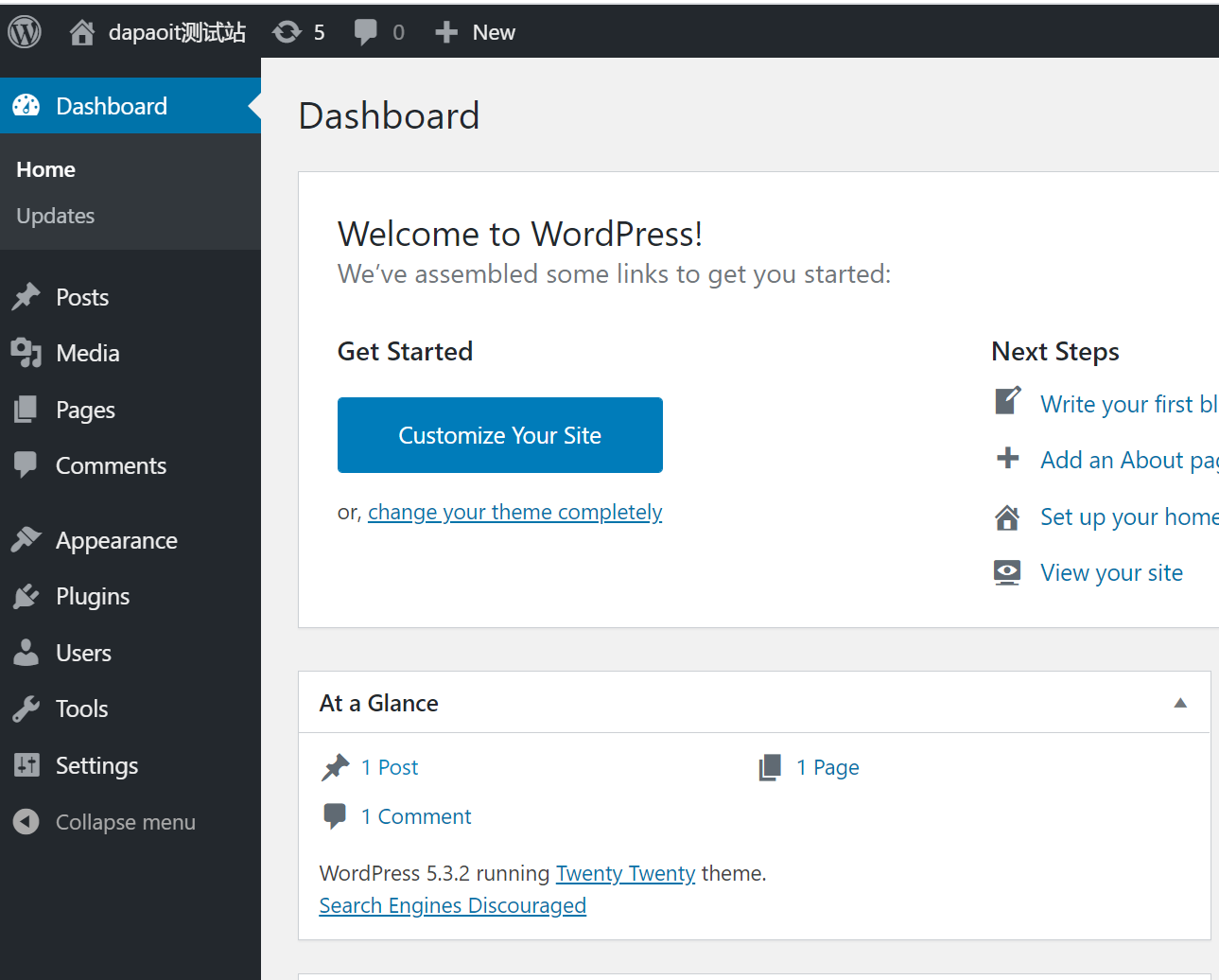Go to the Updates submenu item
This screenshot has width=1219, height=980.
pos(56,217)
